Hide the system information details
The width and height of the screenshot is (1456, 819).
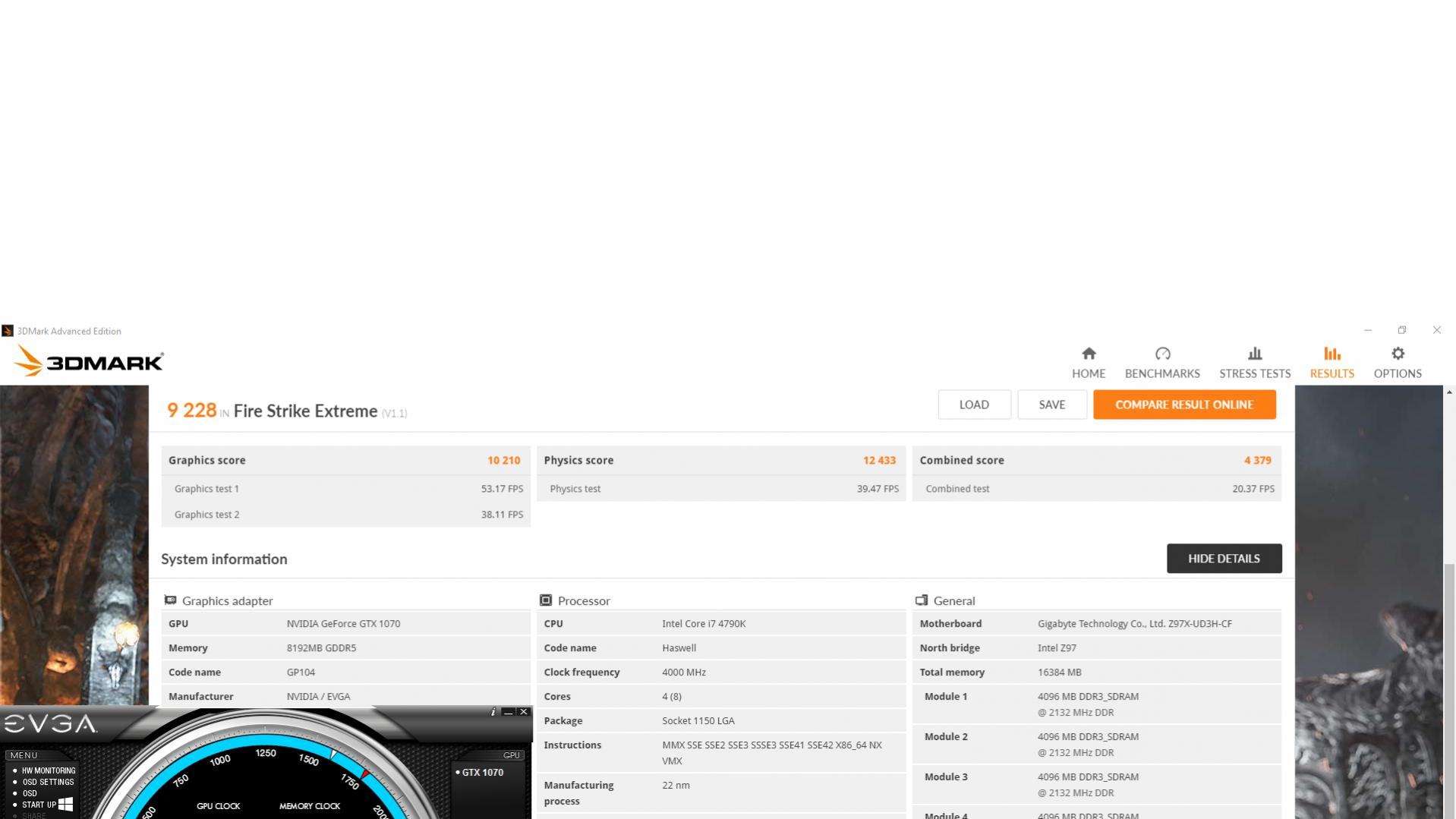click(1224, 559)
